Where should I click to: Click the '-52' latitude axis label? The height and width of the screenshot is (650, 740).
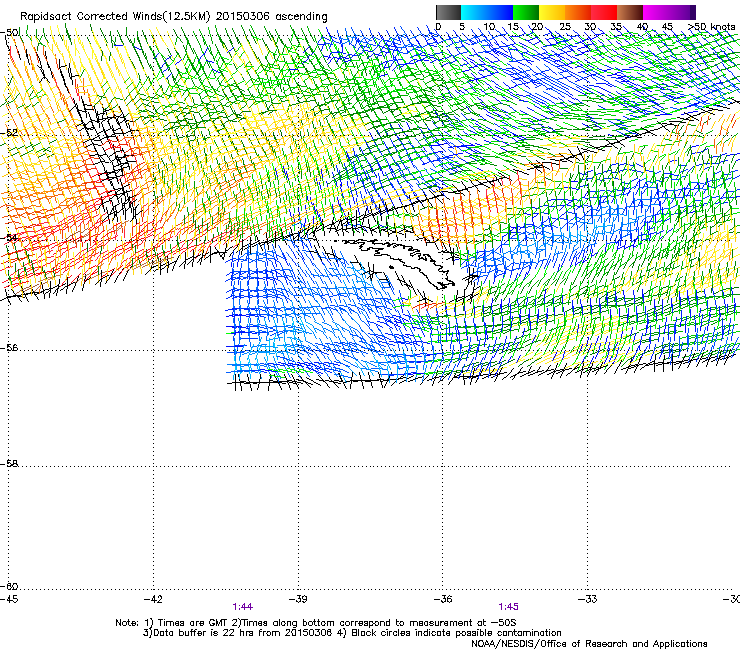click(9, 133)
